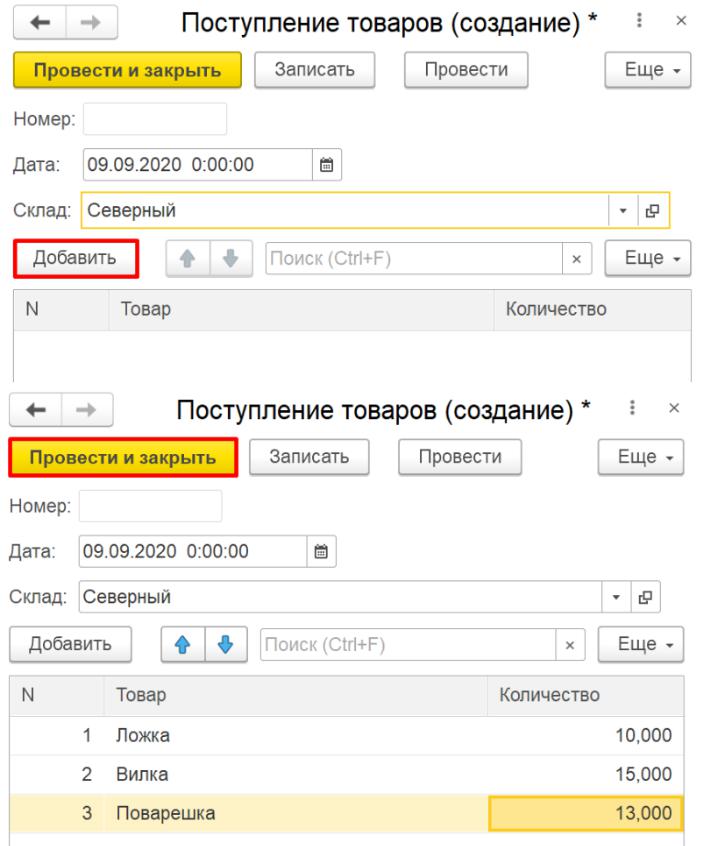Click the red-outlined Провести и закрыть button

(x=123, y=458)
